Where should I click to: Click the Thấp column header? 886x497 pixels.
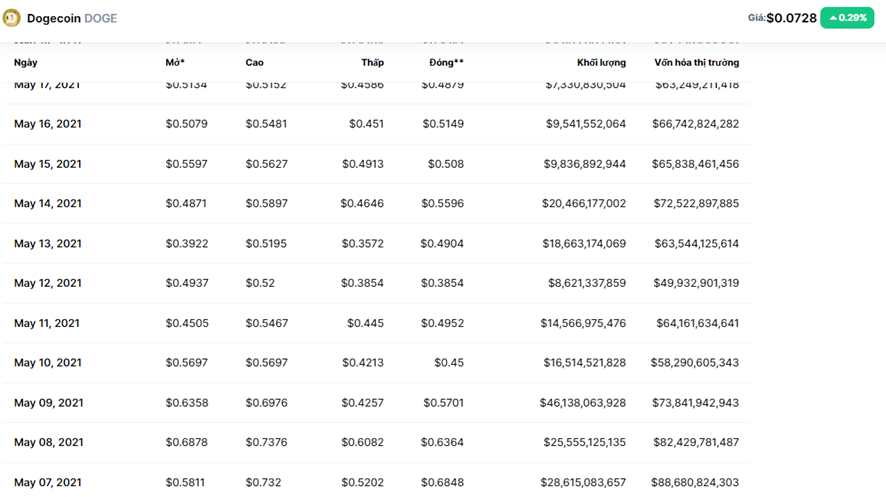[372, 63]
